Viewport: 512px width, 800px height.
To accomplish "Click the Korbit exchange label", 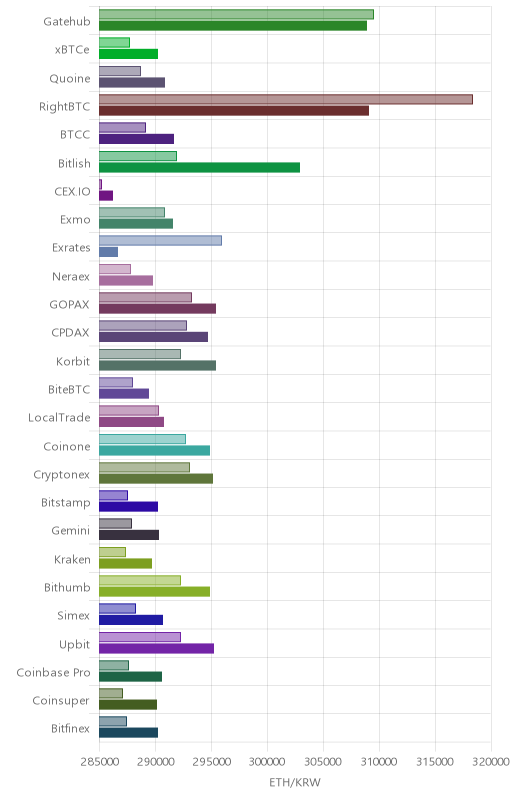I will pyautogui.click(x=73, y=361).
